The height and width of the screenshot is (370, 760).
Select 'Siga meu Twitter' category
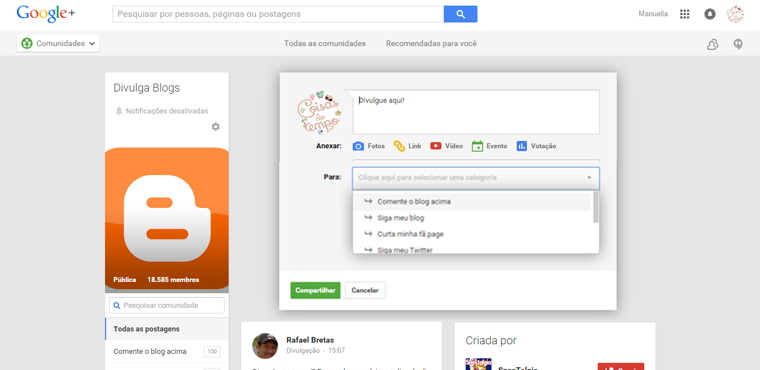pos(471,249)
